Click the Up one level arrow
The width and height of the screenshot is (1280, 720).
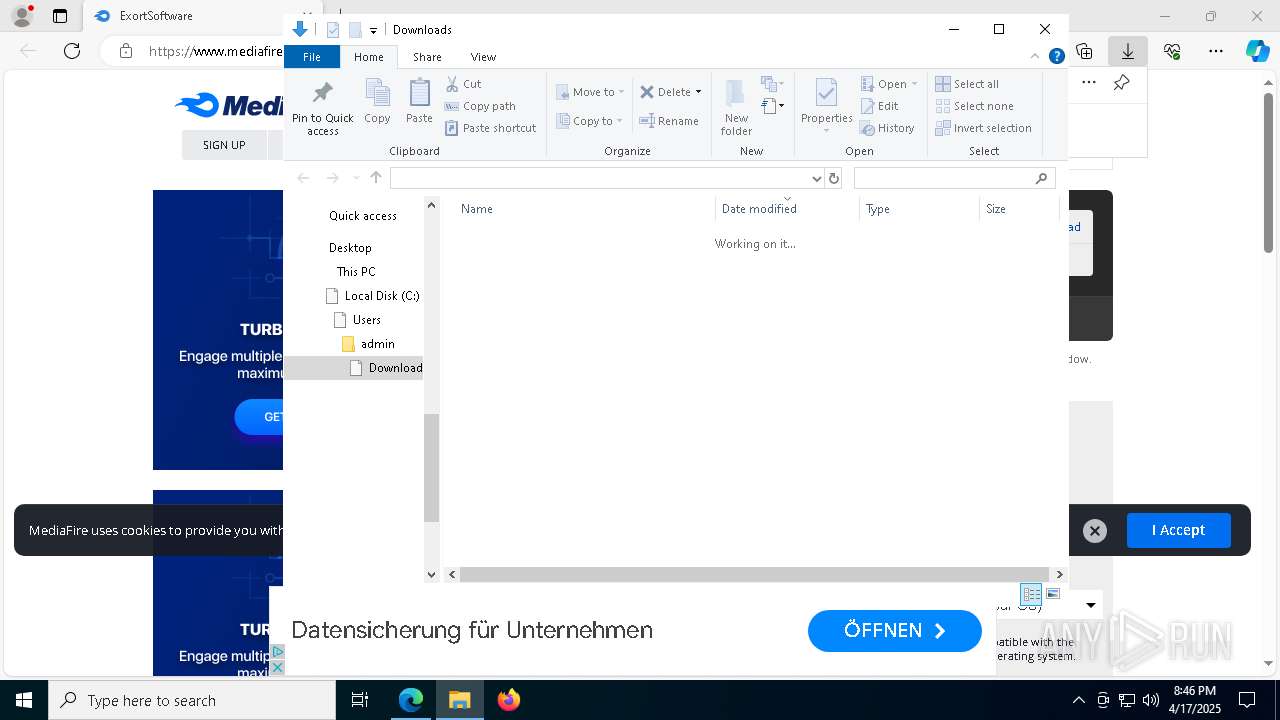[376, 178]
